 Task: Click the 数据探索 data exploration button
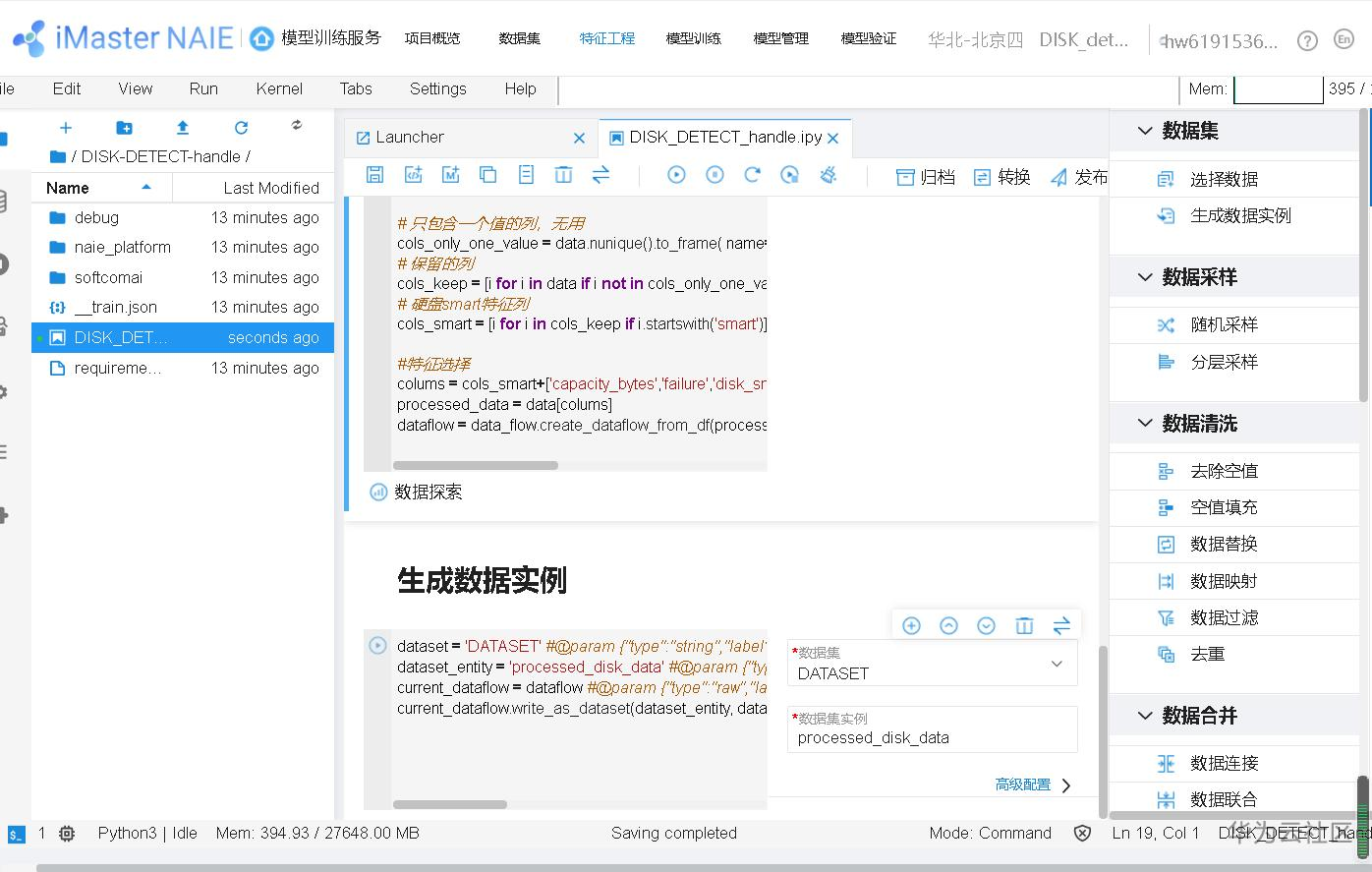coord(416,492)
